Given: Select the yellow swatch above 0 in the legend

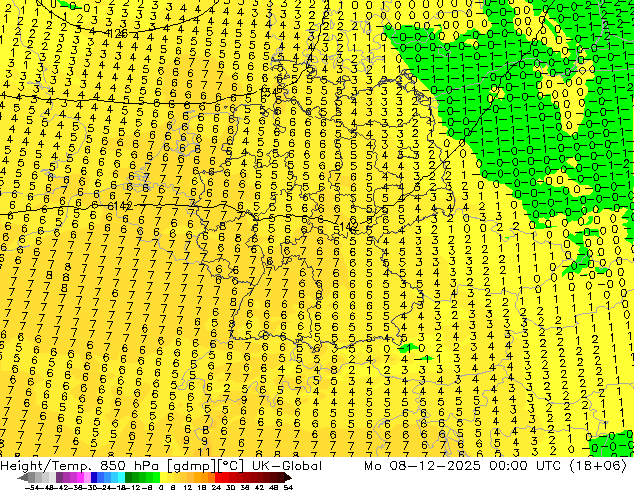Looking at the screenshot, I should (x=163, y=478).
